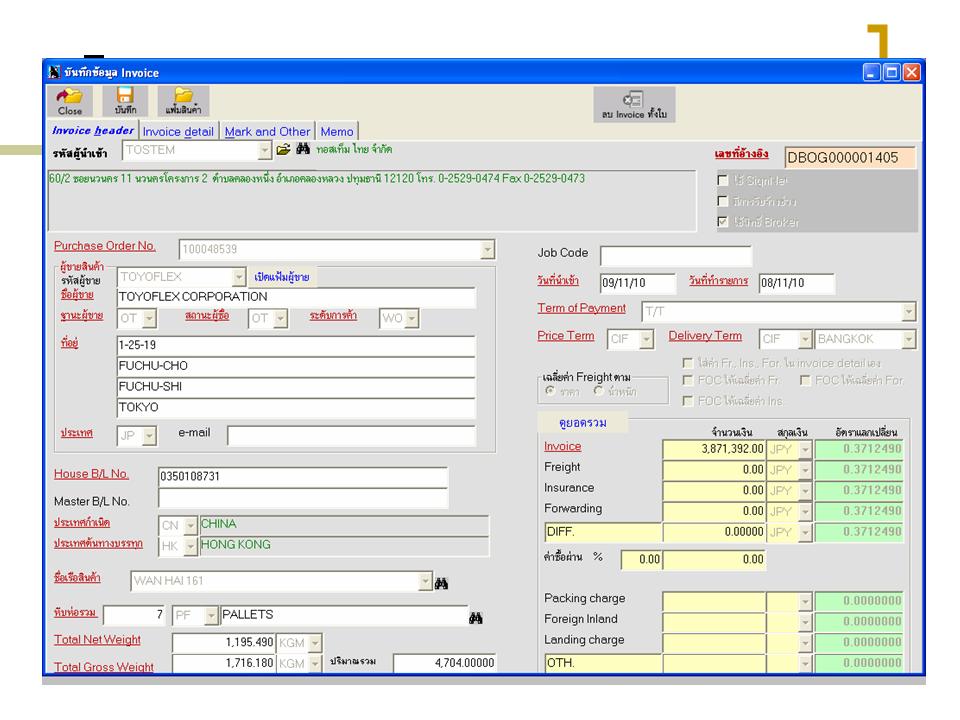Click the เปิดแฟ้มผู้ขาย seller file button
This screenshot has height=720, width=960.
coord(282,277)
